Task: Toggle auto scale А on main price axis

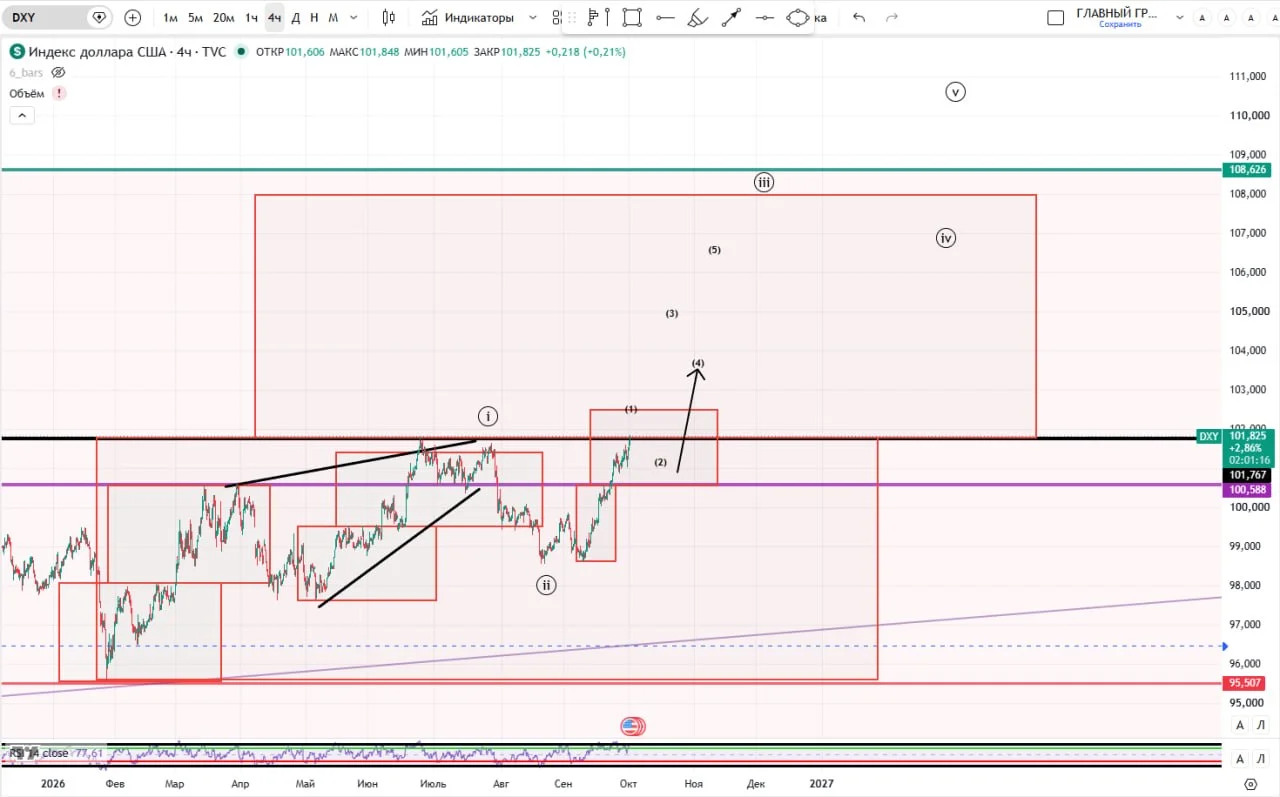Action: click(1240, 725)
